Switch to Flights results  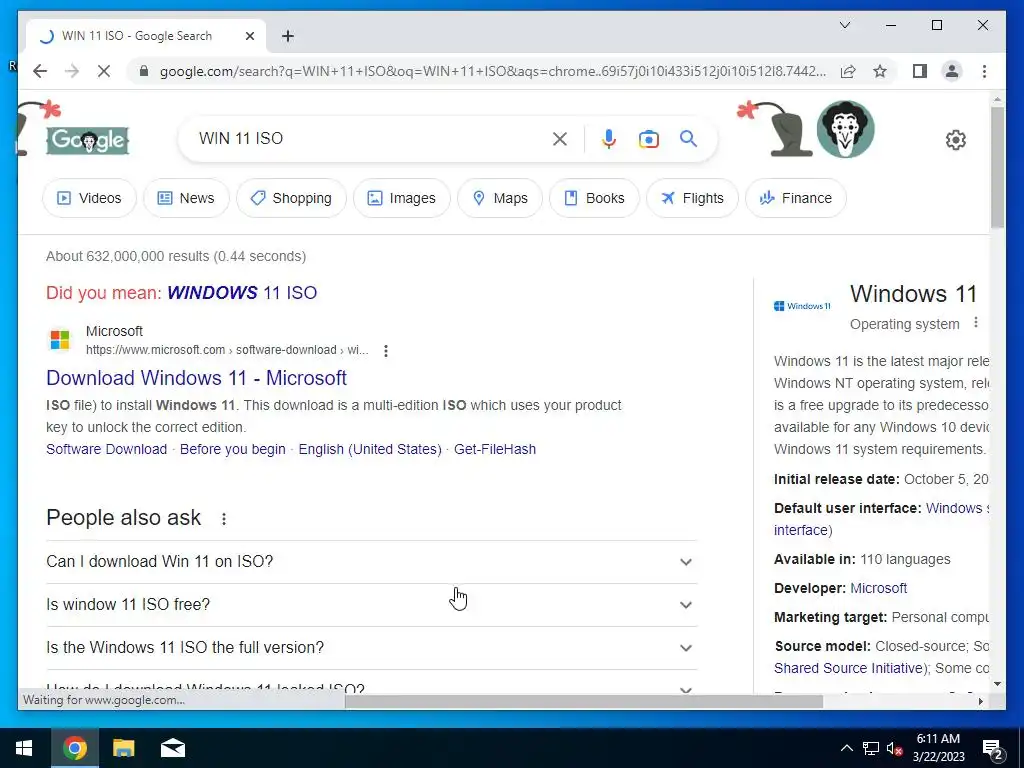coord(692,198)
